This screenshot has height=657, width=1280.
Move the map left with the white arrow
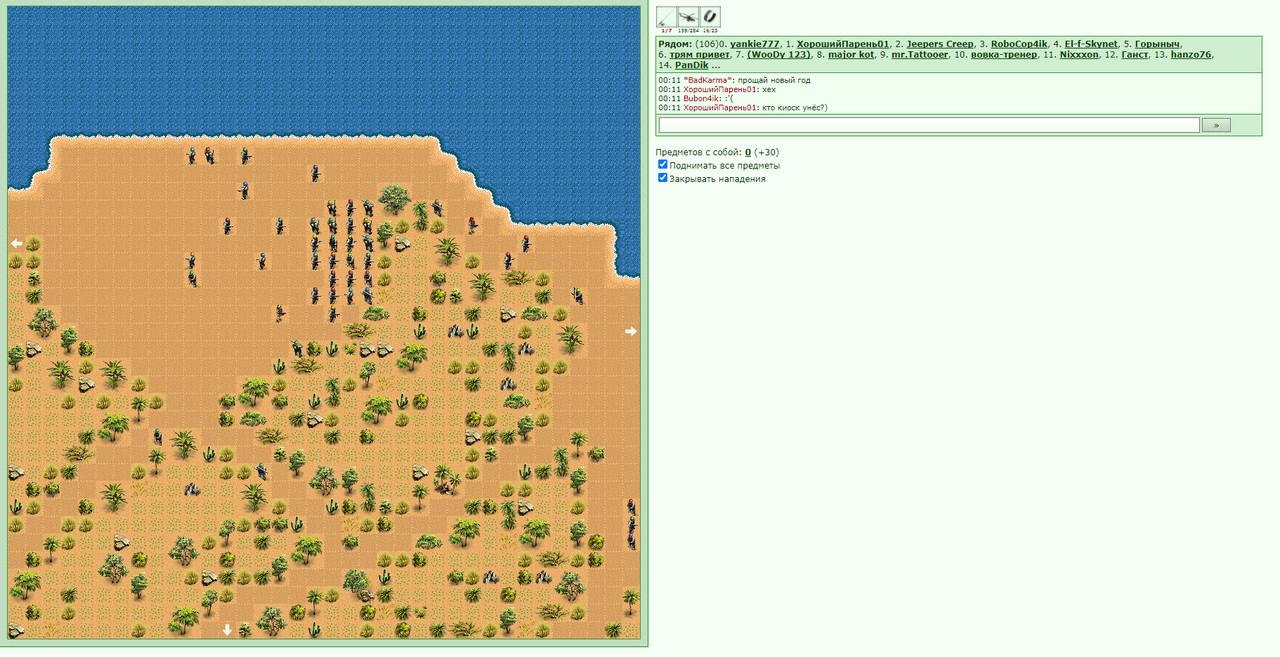pos(16,243)
